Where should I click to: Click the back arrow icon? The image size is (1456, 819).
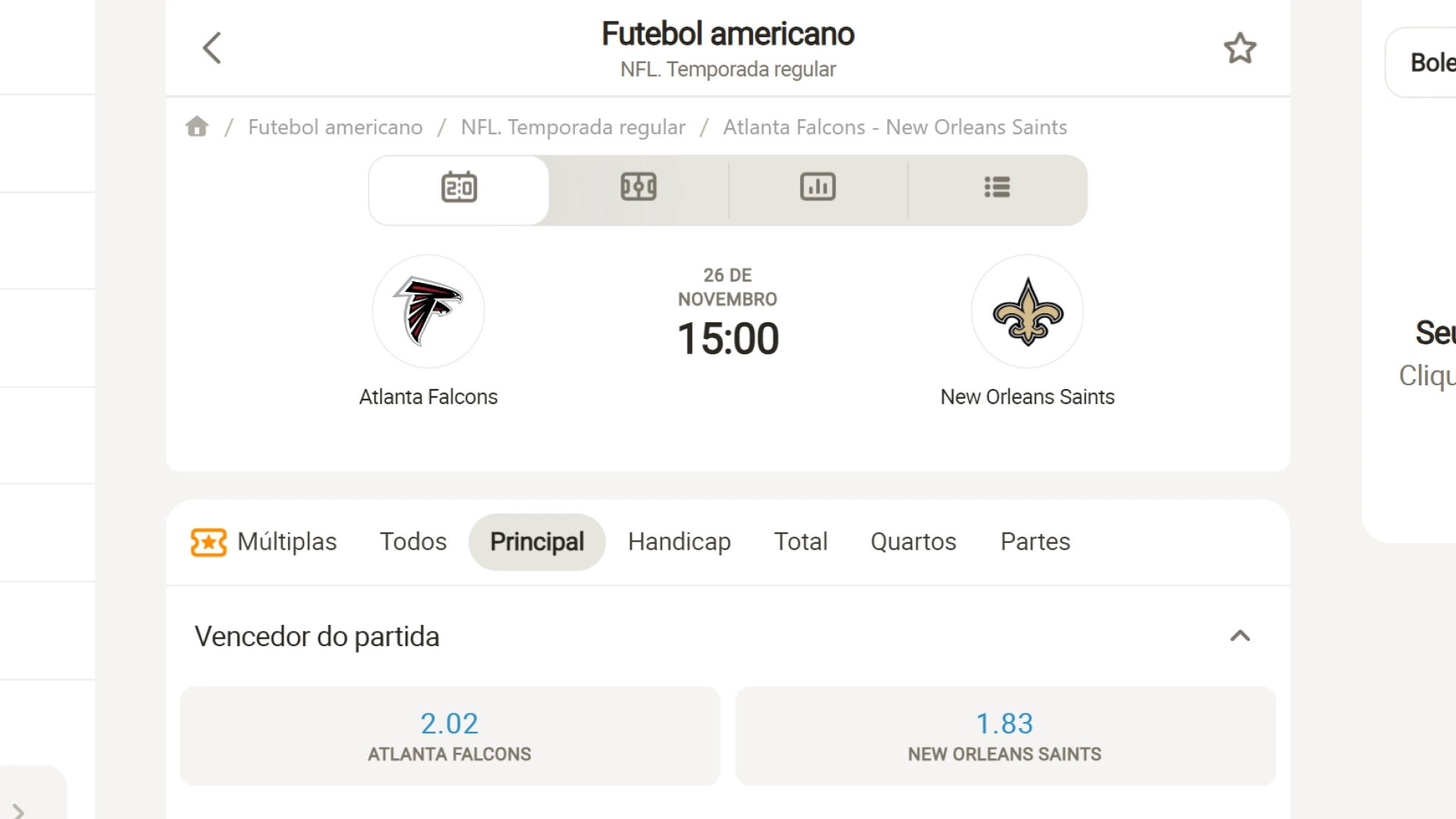tap(212, 48)
